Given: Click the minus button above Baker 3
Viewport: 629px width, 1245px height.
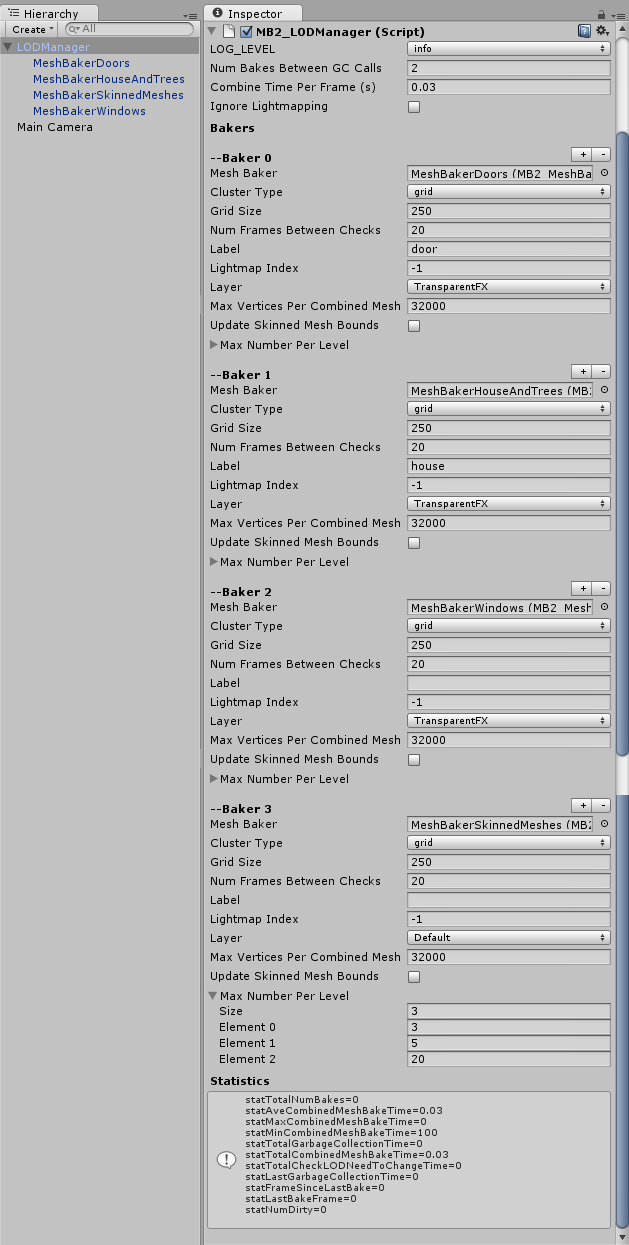Looking at the screenshot, I should coord(602,805).
